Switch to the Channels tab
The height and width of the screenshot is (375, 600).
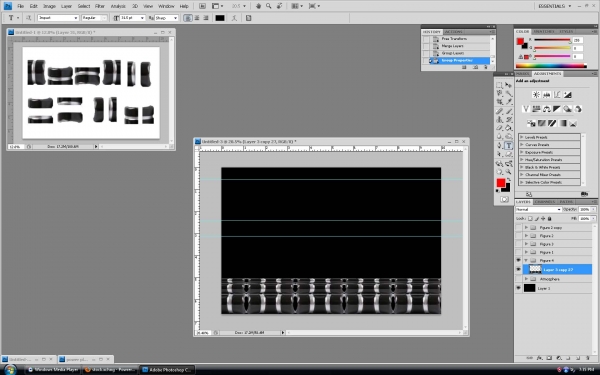545,202
